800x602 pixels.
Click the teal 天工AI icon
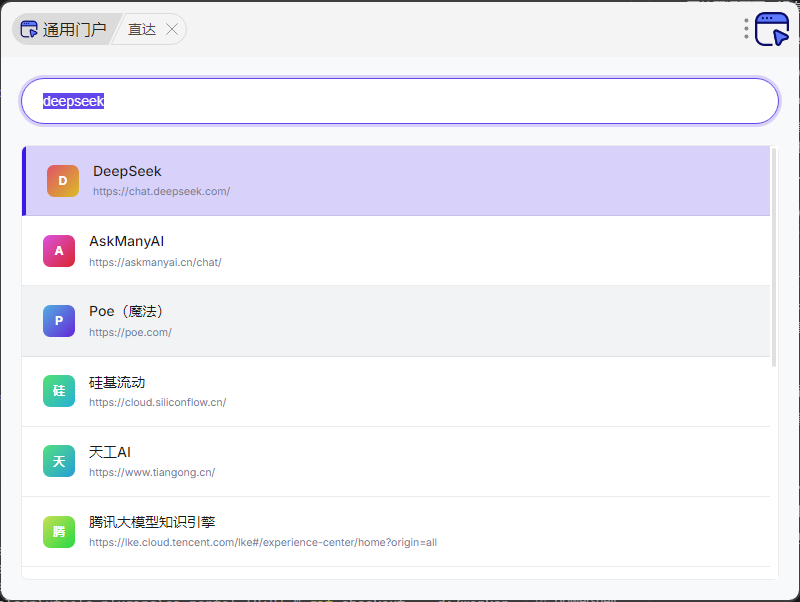tap(59, 461)
